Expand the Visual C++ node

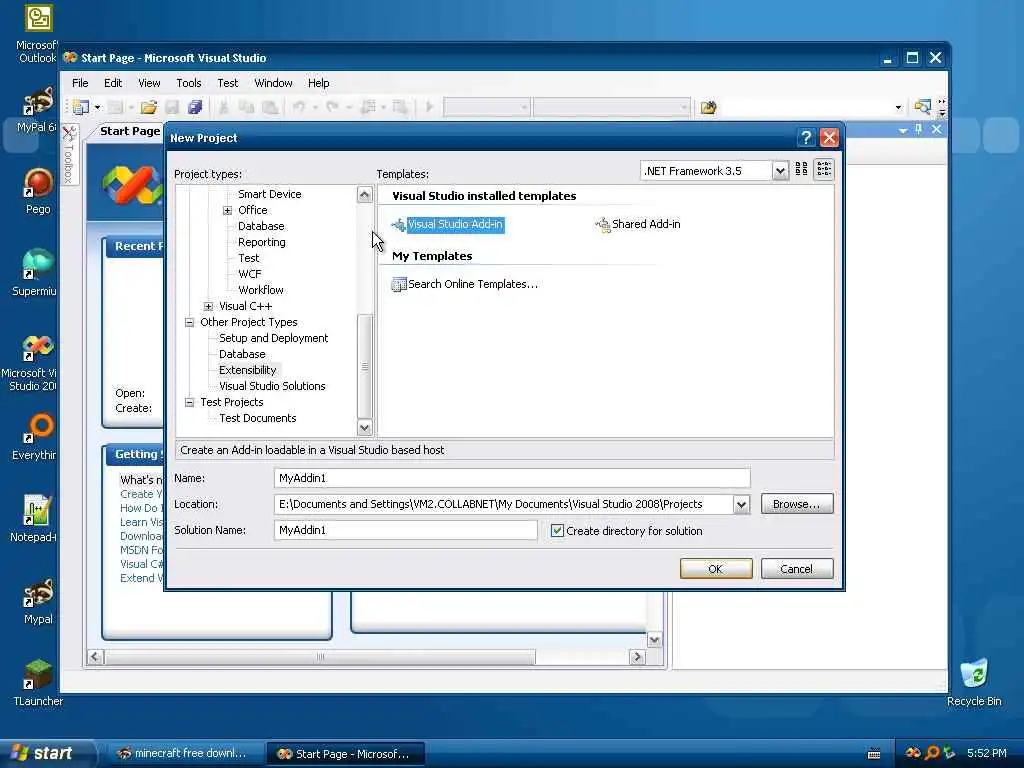pos(208,306)
